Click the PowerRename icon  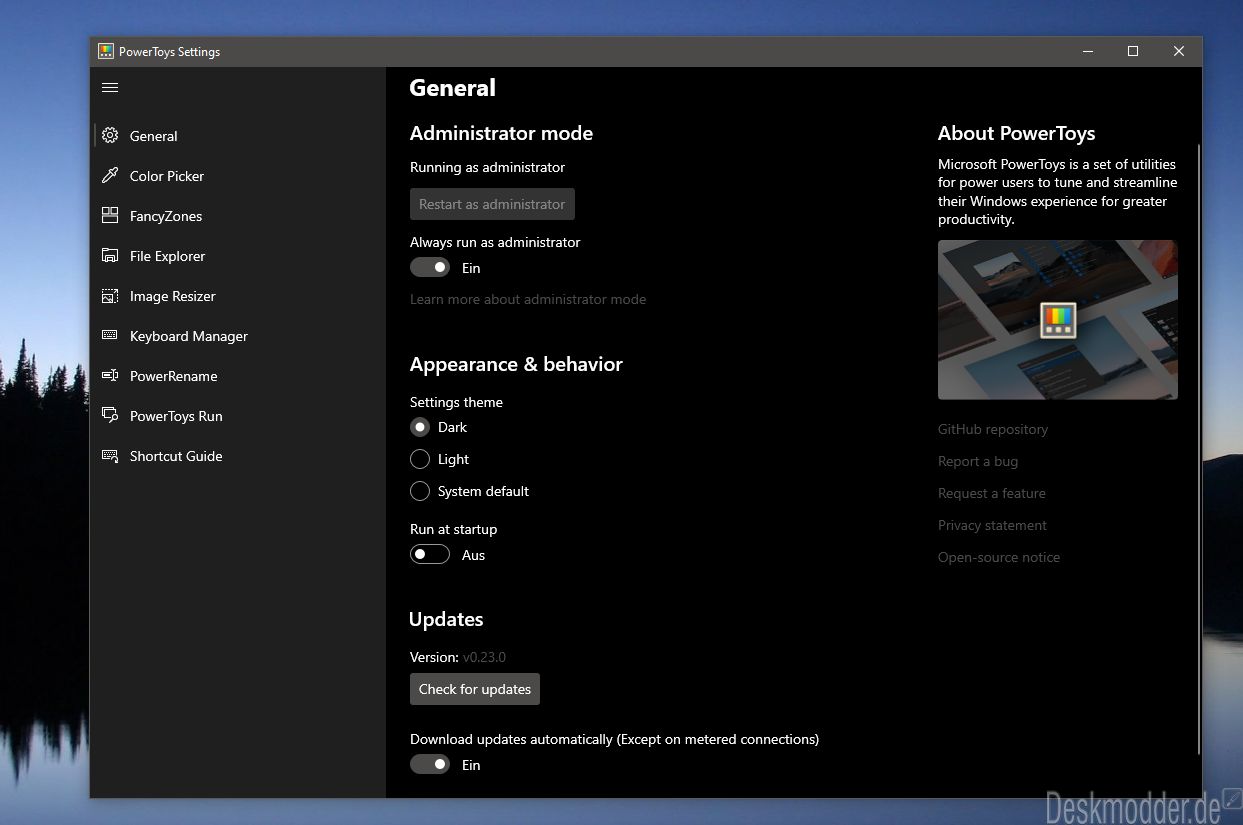point(110,376)
